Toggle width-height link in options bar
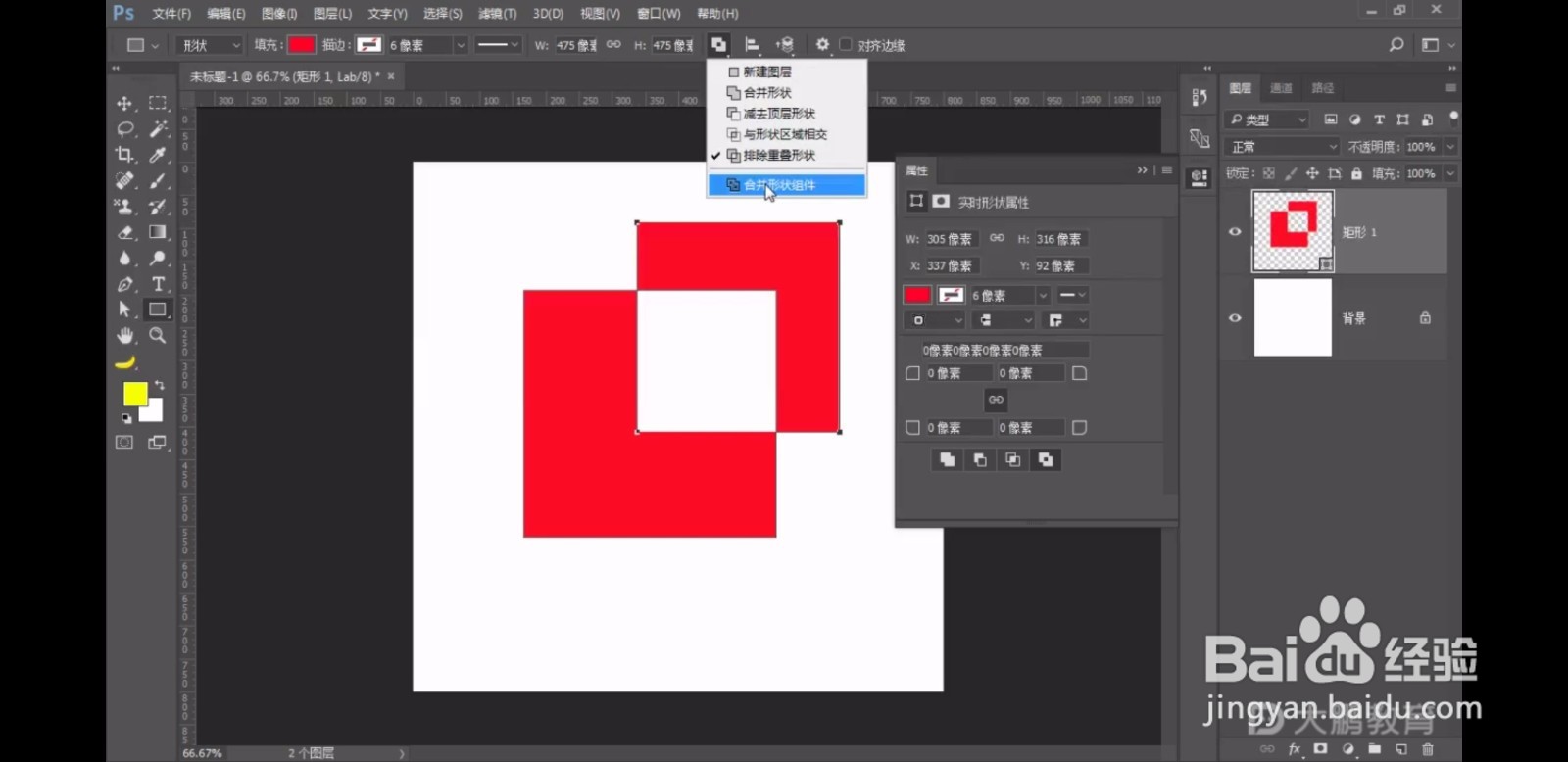Screen dimensions: 1568x762 (613, 45)
